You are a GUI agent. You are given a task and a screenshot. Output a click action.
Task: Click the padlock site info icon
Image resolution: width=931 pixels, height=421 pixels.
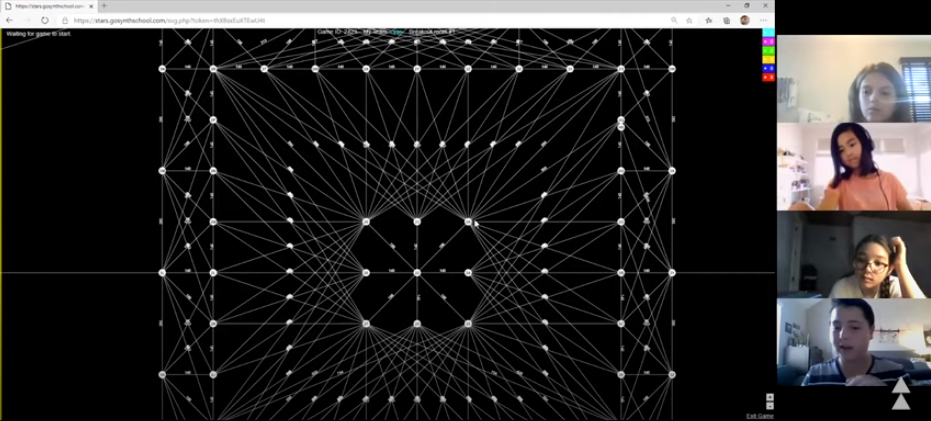[65, 20]
